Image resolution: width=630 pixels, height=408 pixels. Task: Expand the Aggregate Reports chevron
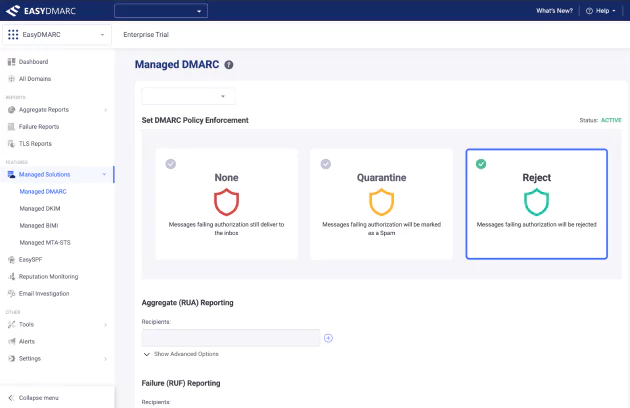coord(105,110)
